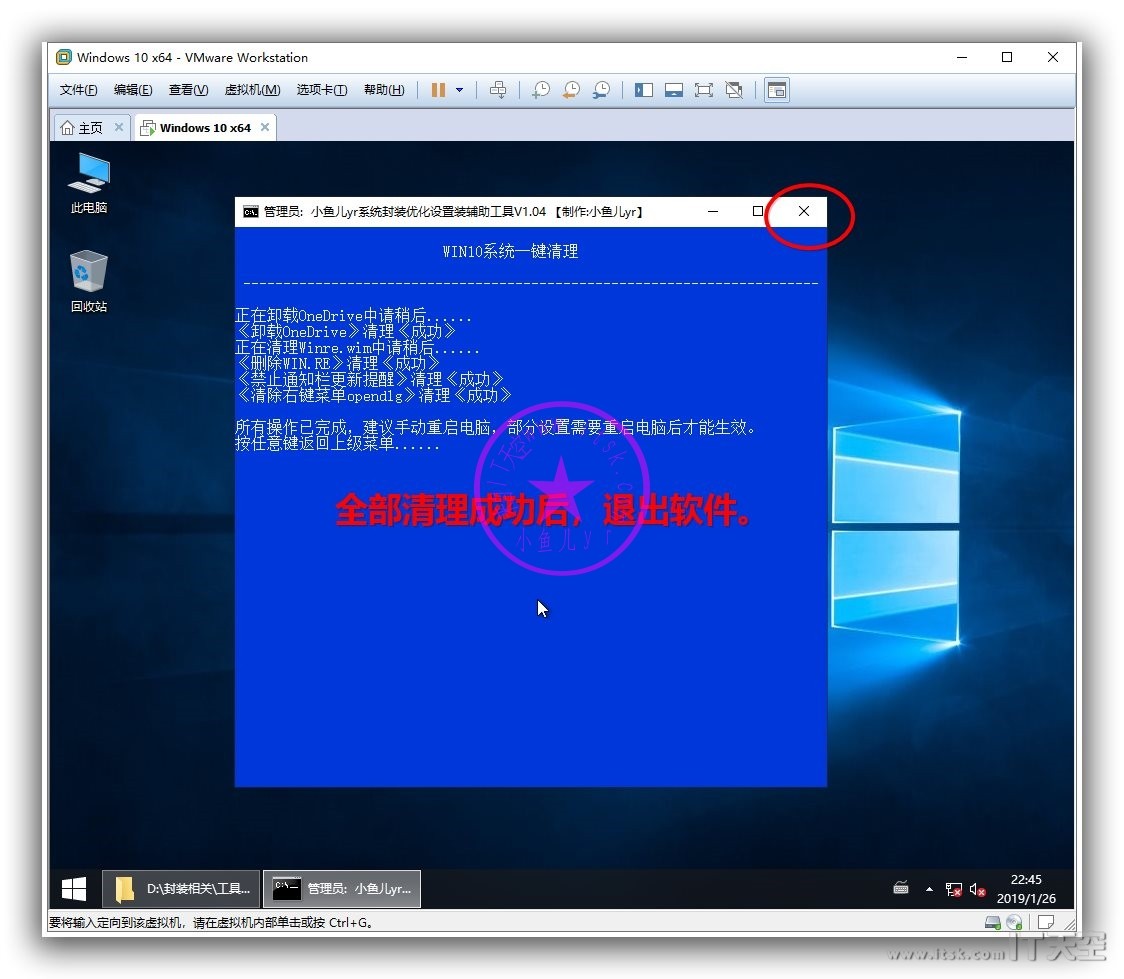Viewport: 1124px width, 979px height.
Task: Click the network tray icon
Action: tap(953, 889)
